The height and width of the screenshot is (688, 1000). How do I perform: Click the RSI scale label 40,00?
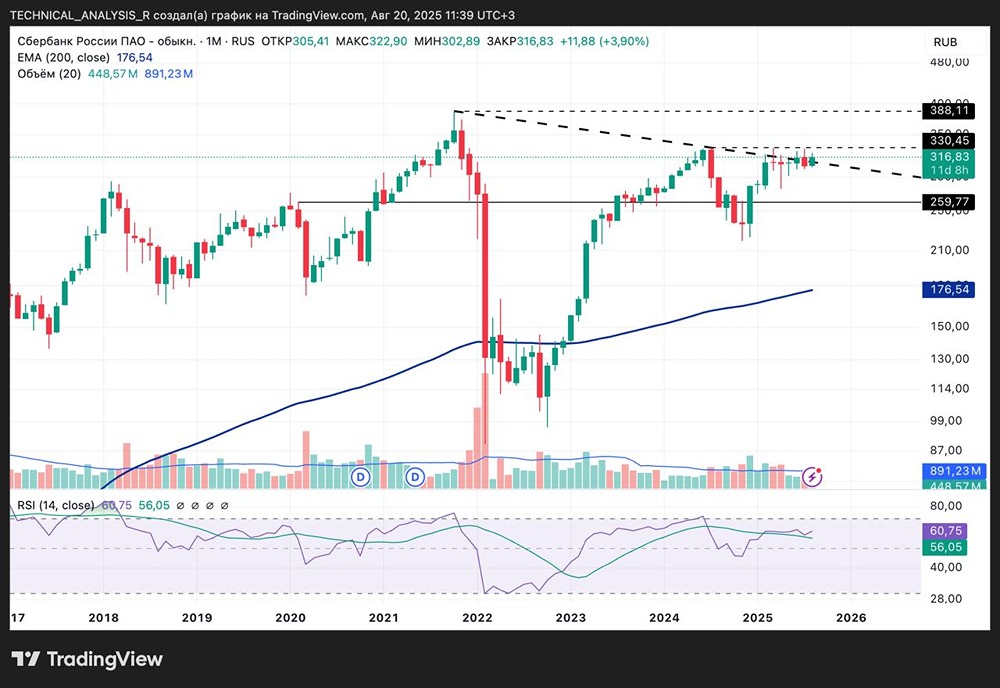tap(947, 567)
